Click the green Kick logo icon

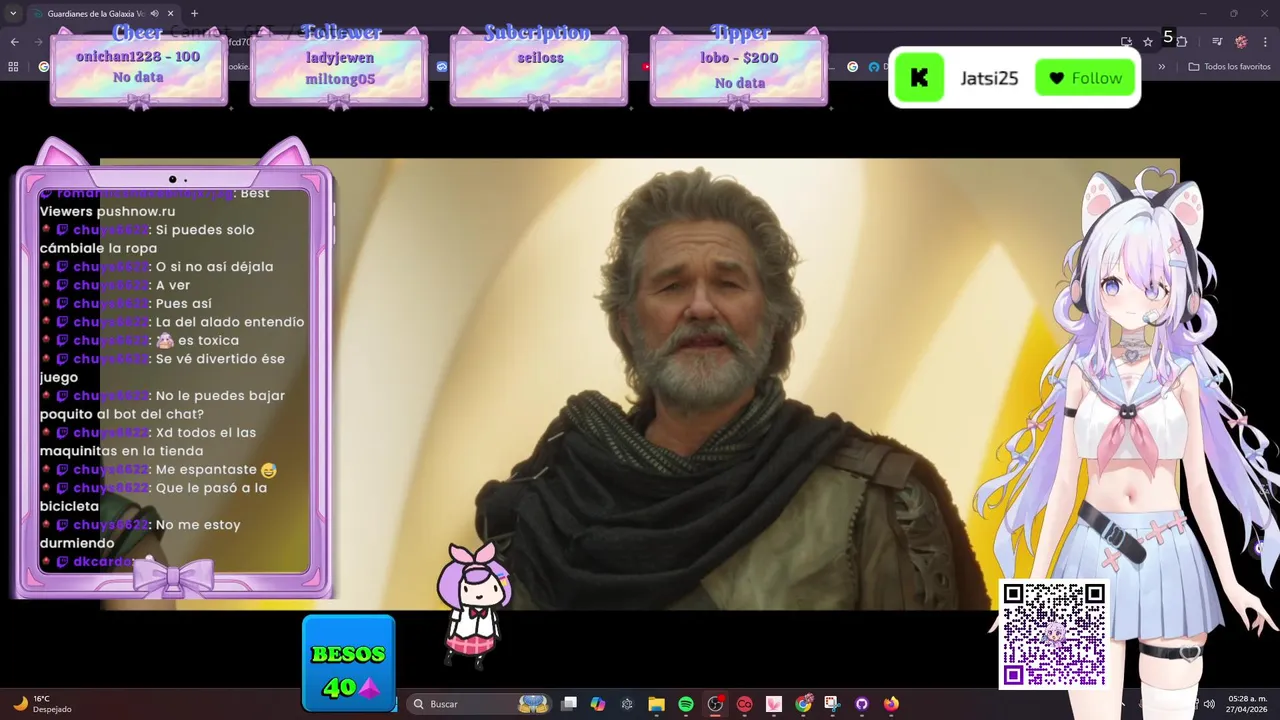click(x=919, y=78)
